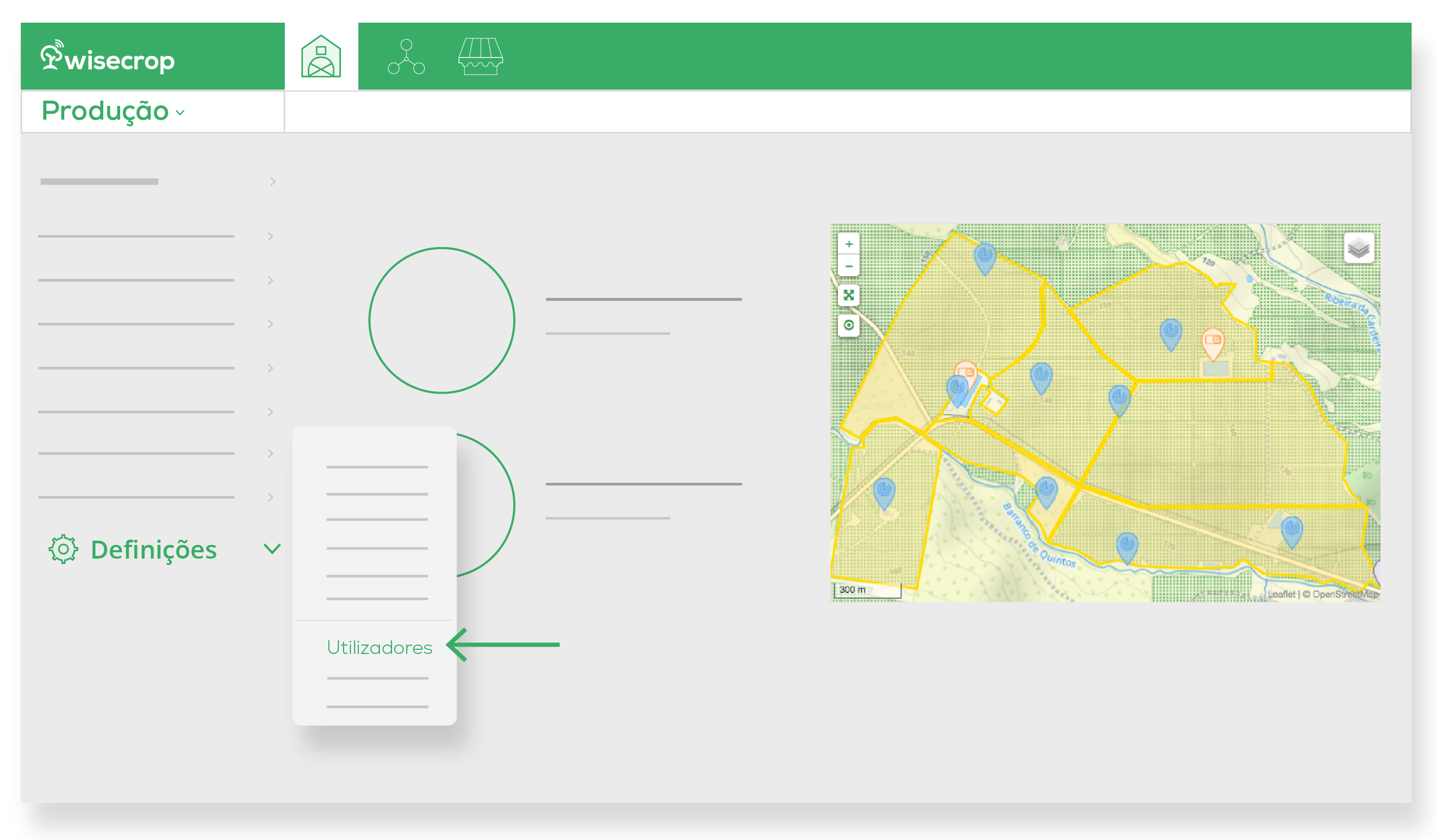Click the Definições gear icon

tap(63, 549)
